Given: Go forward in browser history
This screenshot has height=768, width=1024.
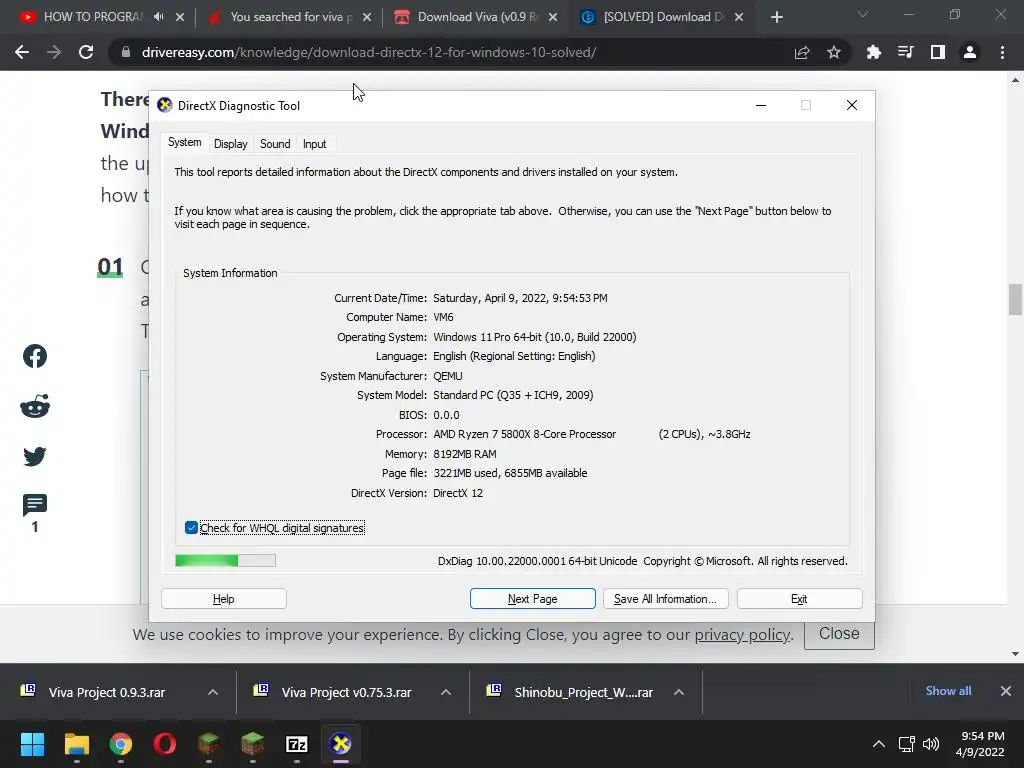Looking at the screenshot, I should [54, 52].
